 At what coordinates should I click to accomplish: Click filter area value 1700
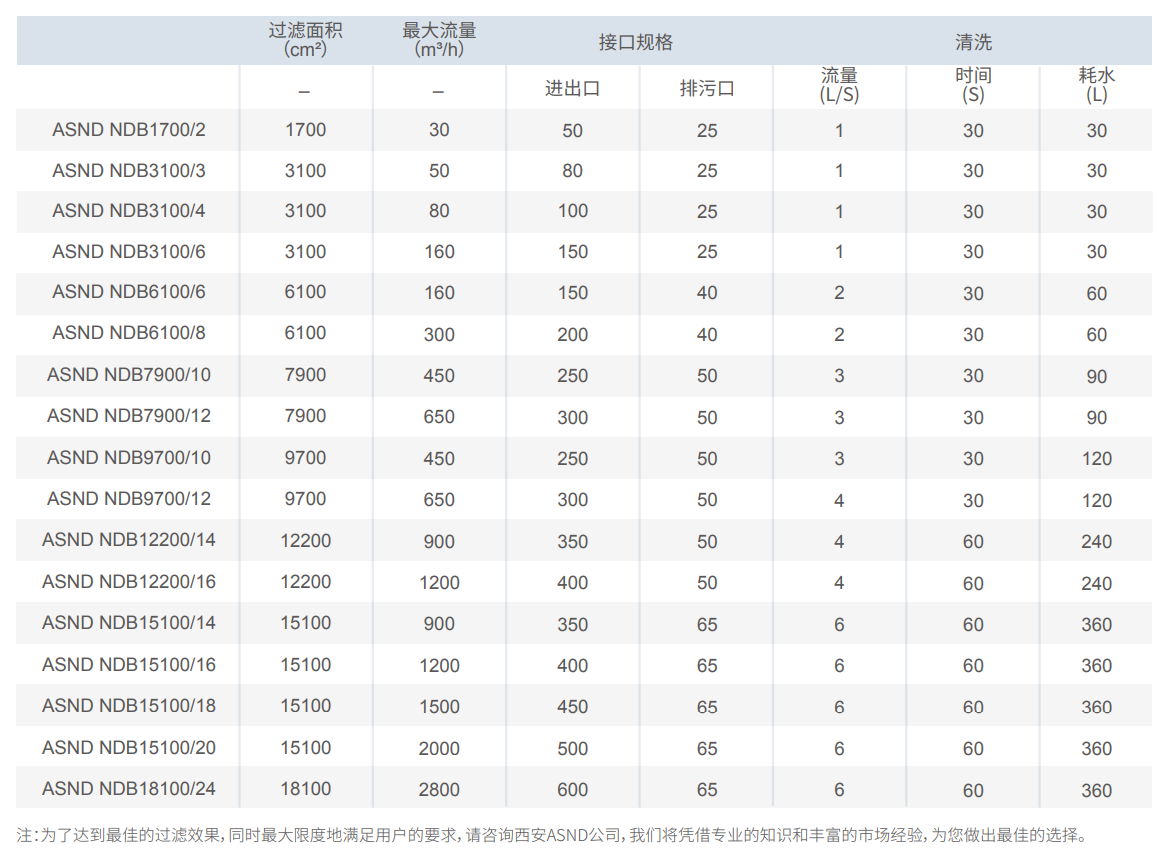coord(305,130)
